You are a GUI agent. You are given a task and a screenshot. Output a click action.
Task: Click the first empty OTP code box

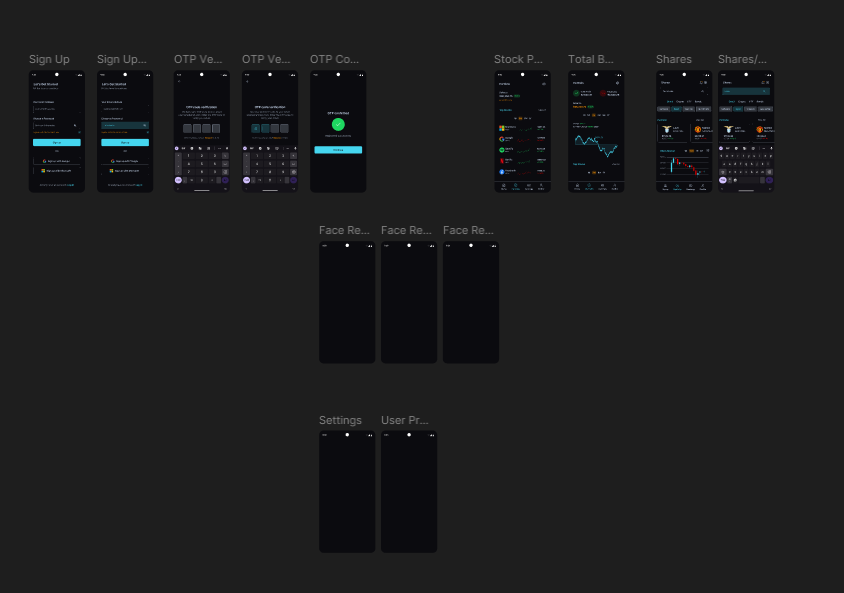coord(187,129)
